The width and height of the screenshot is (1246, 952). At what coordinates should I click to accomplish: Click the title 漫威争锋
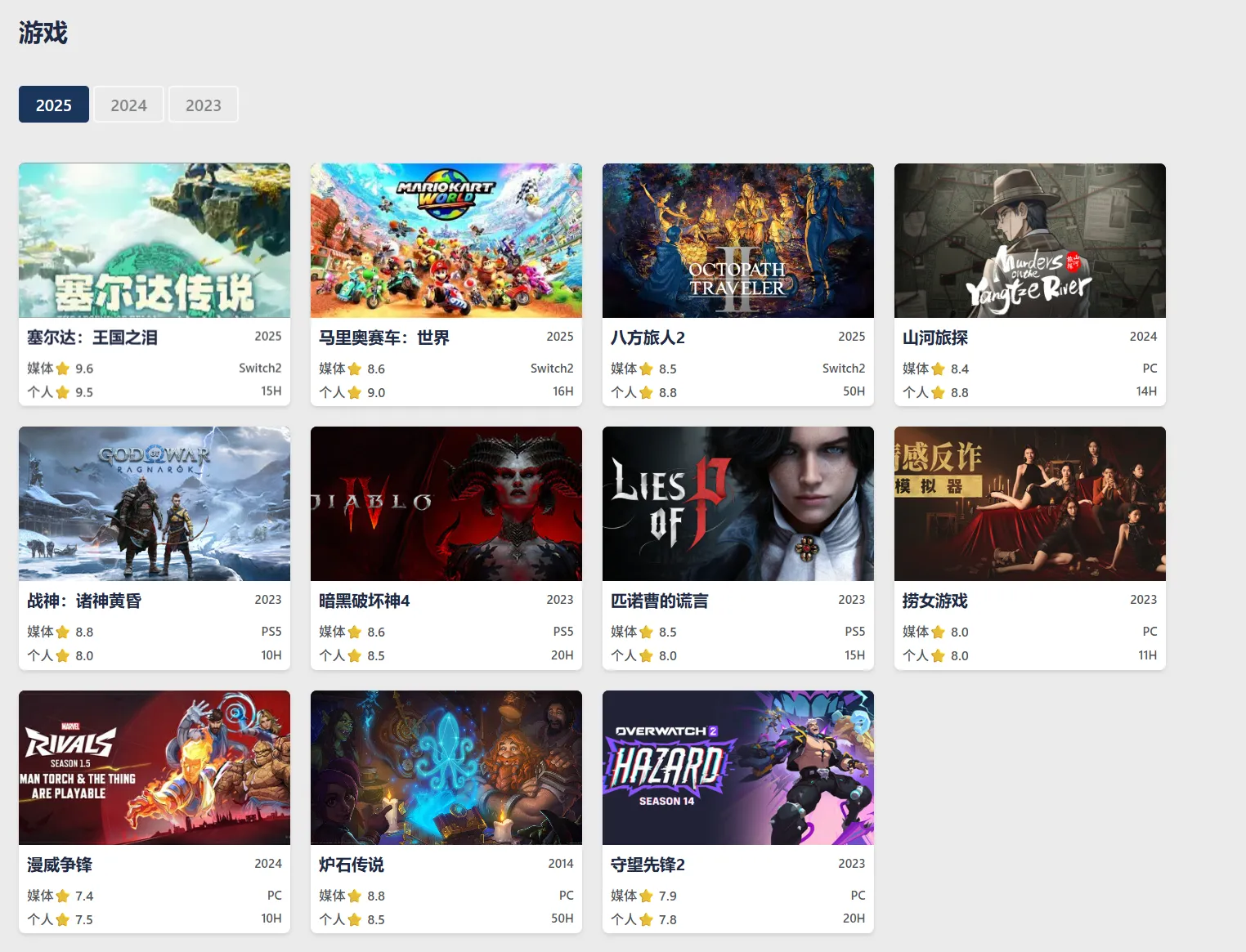(x=60, y=865)
